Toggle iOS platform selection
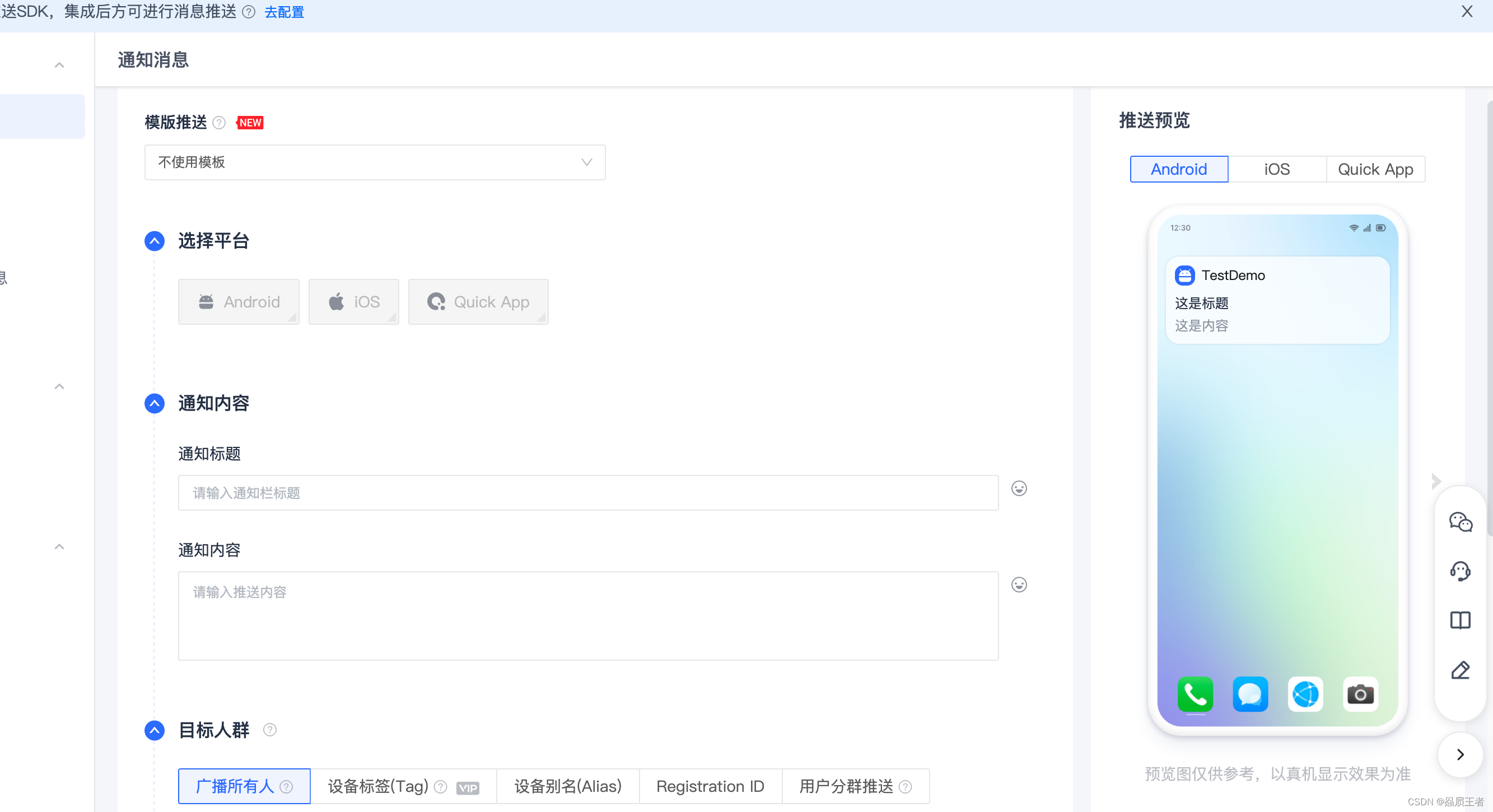The image size is (1493, 812). [353, 302]
